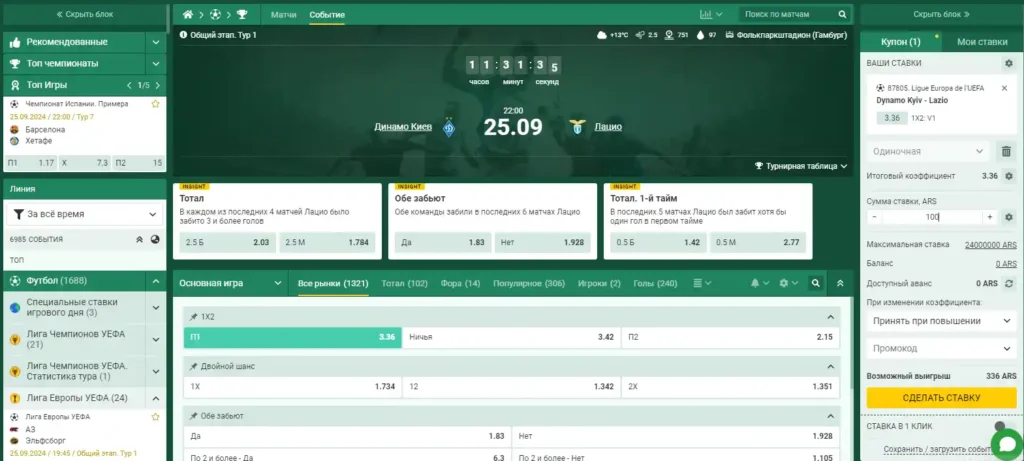The image size is (1024, 461).
Task: Click Lazio team crest icon
Action: click(x=577, y=127)
